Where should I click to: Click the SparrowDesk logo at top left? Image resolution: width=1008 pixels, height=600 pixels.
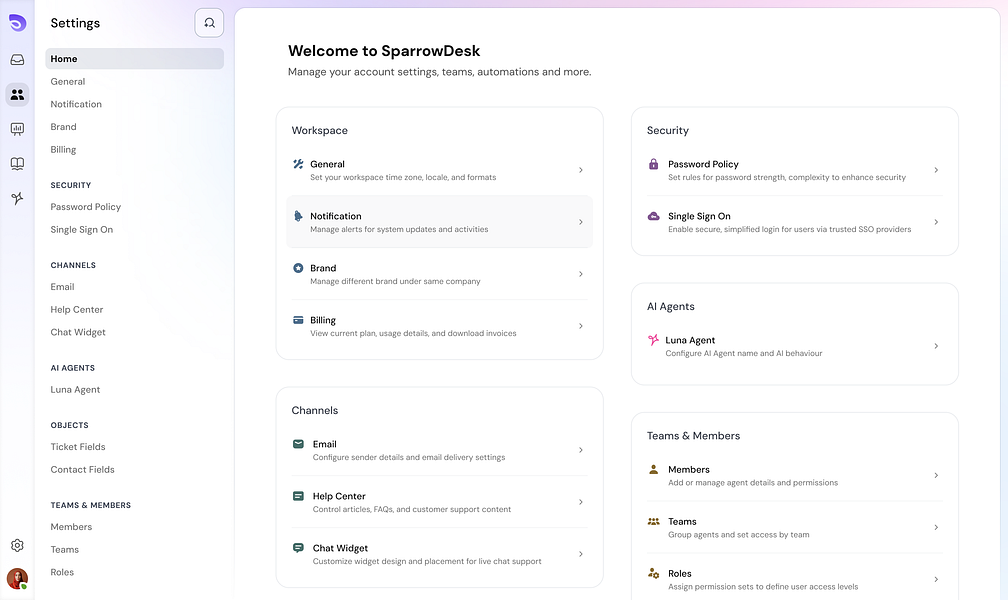(x=16, y=21)
